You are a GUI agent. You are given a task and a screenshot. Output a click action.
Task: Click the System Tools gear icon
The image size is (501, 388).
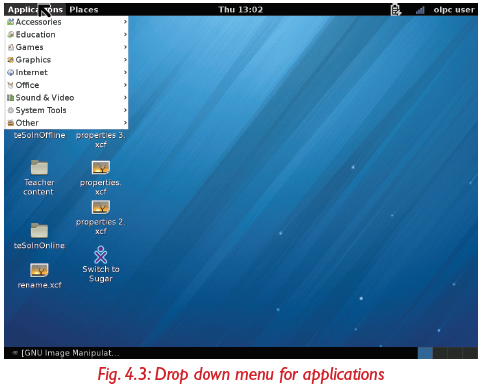pyautogui.click(x=11, y=110)
